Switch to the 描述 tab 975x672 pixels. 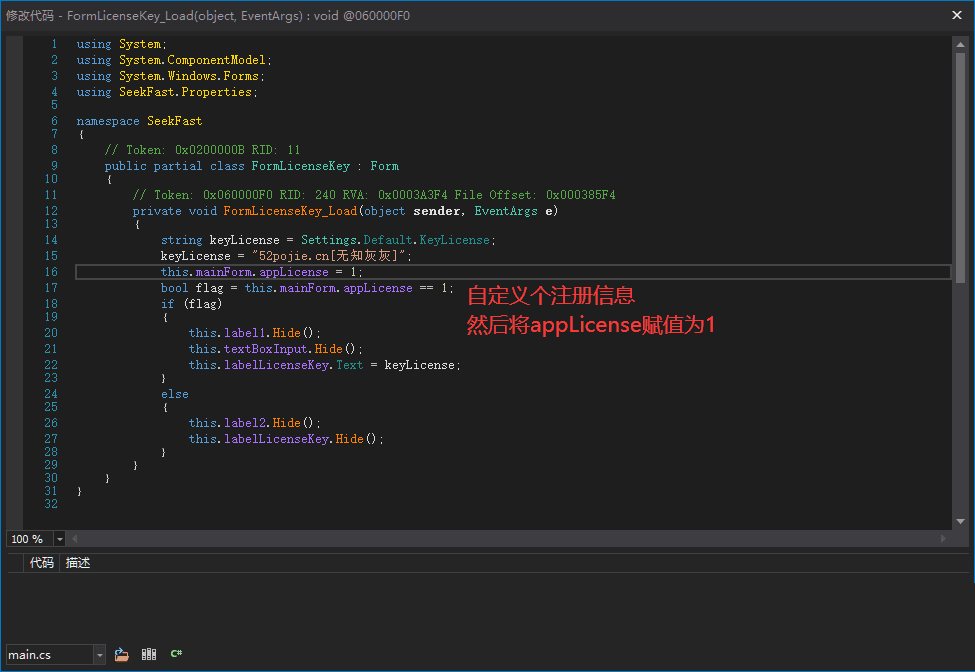tap(78, 563)
